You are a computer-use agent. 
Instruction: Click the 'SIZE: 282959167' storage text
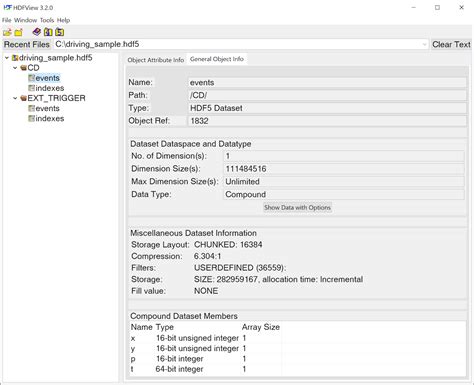[226, 279]
